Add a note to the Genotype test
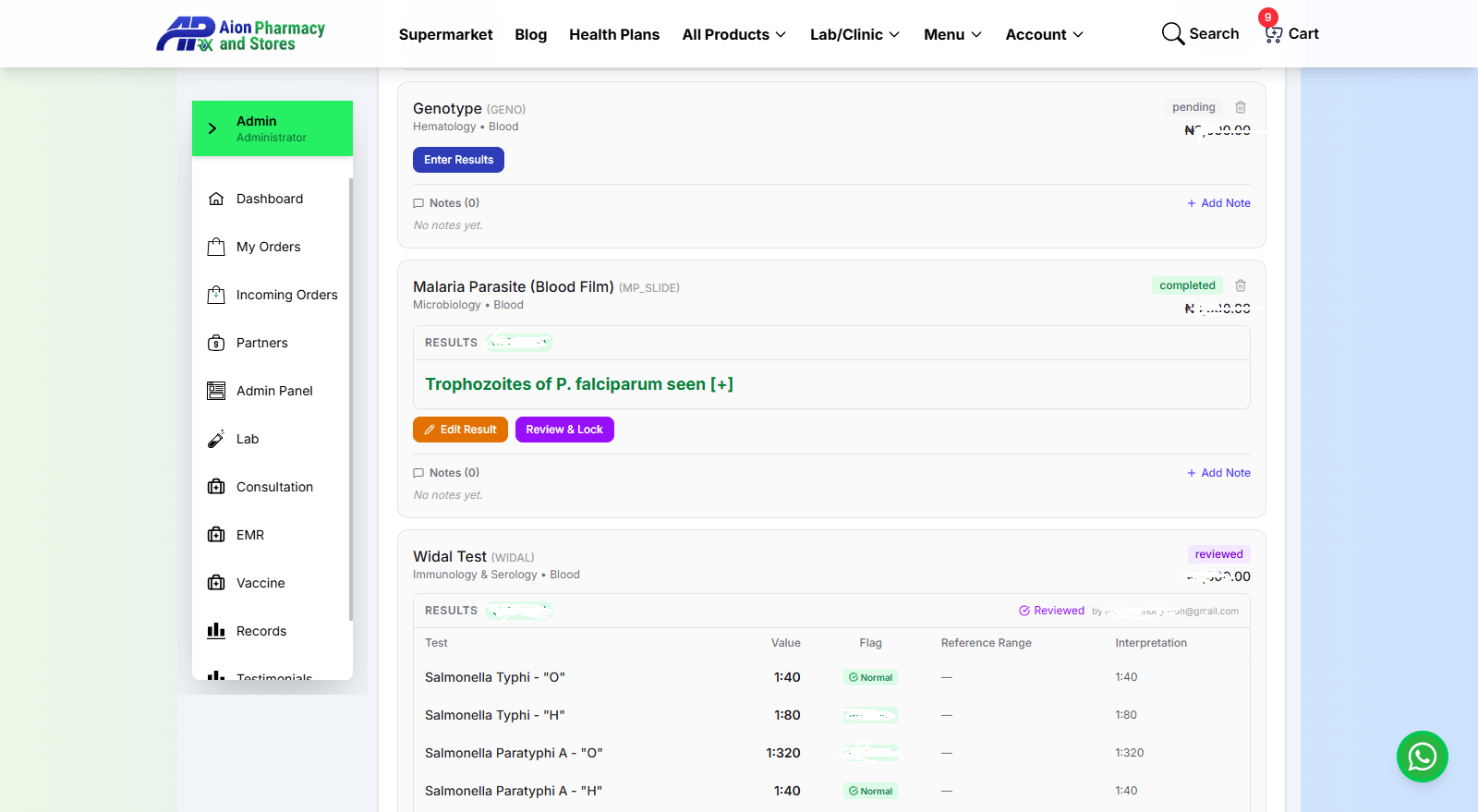Image resolution: width=1478 pixels, height=812 pixels. (x=1218, y=203)
